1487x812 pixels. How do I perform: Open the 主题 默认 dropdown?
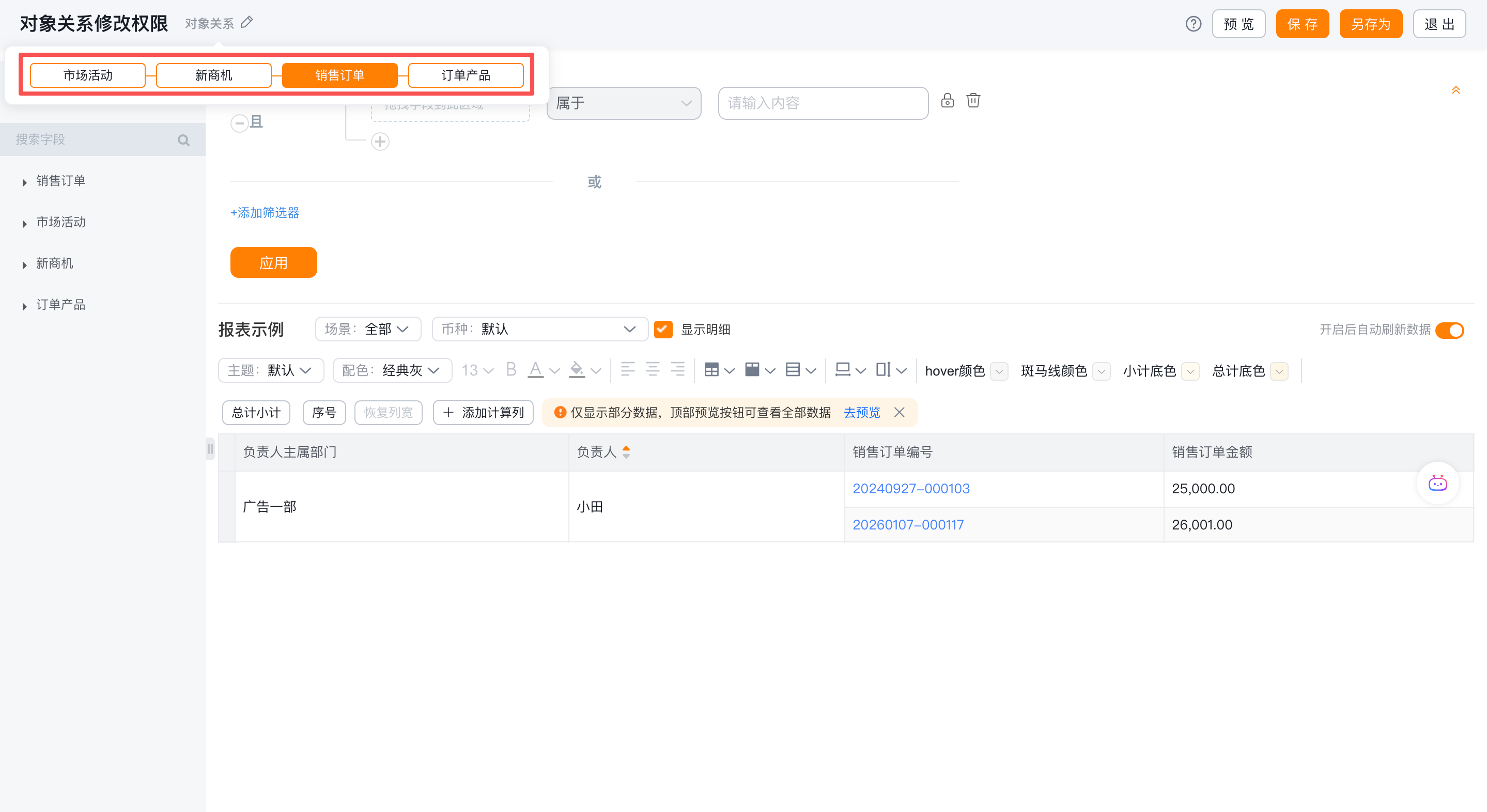click(271, 370)
